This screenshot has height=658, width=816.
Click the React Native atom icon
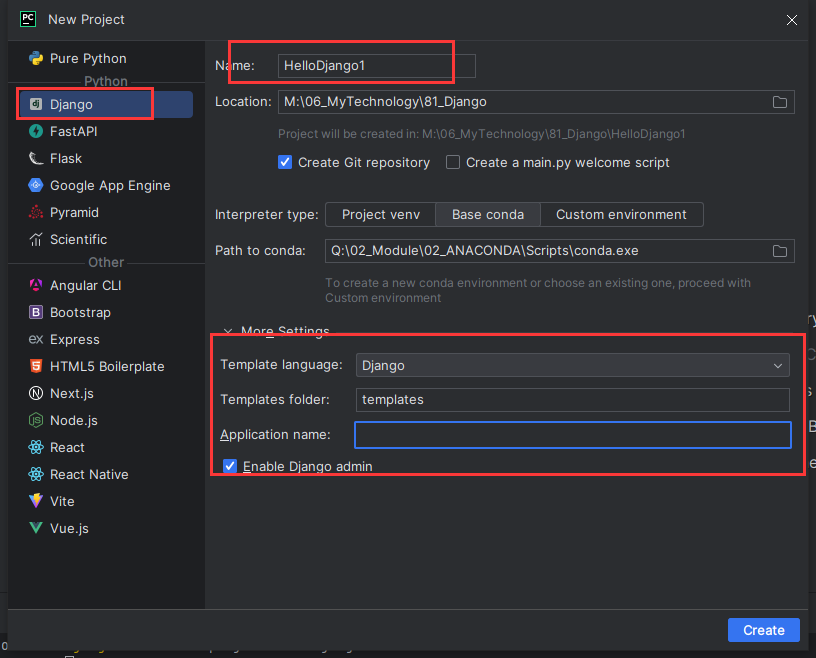click(x=36, y=474)
